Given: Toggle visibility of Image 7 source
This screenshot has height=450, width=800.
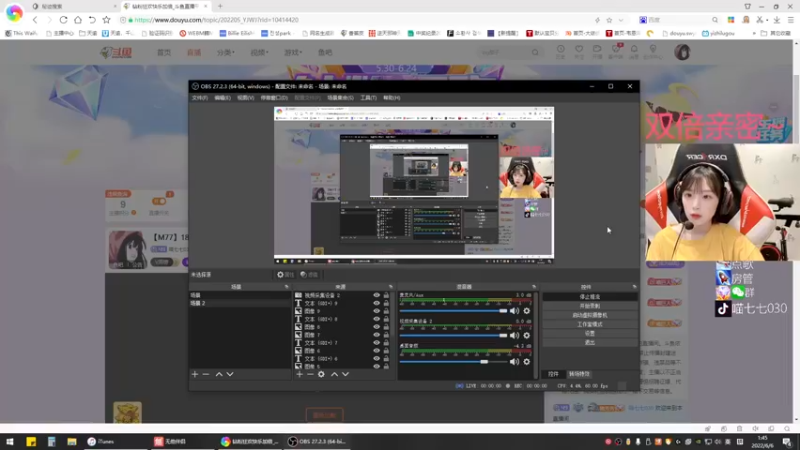Looking at the screenshot, I should pyautogui.click(x=377, y=335).
